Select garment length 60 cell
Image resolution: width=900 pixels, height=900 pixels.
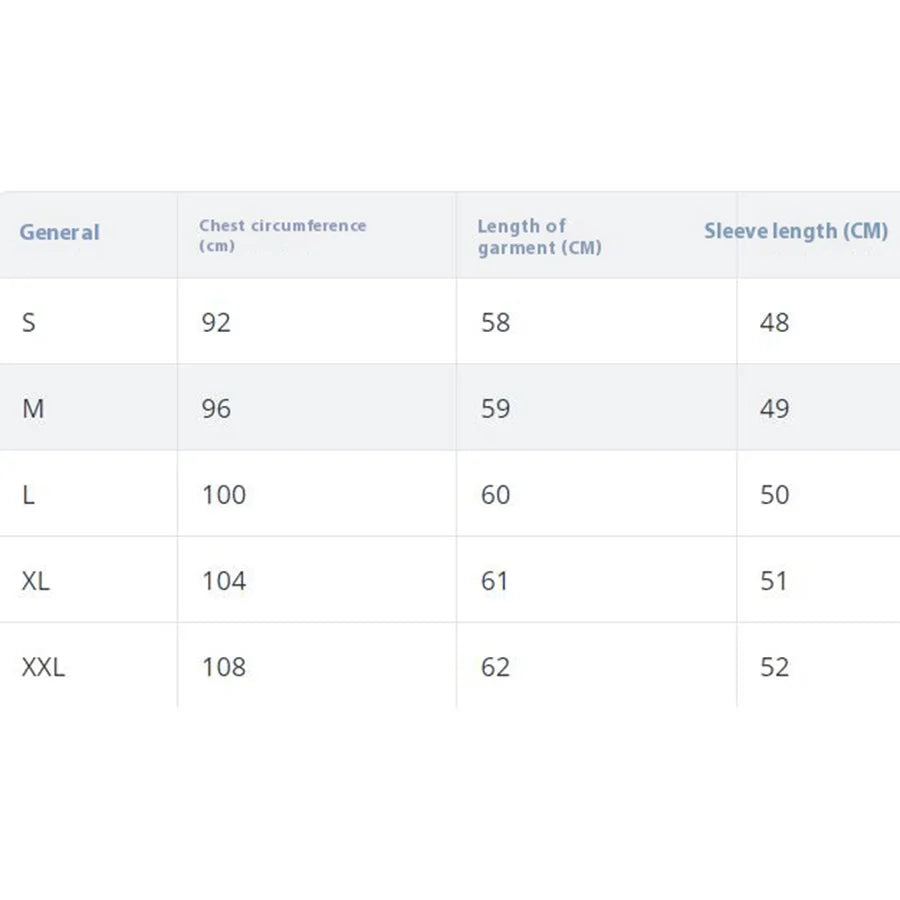pyautogui.click(x=495, y=495)
